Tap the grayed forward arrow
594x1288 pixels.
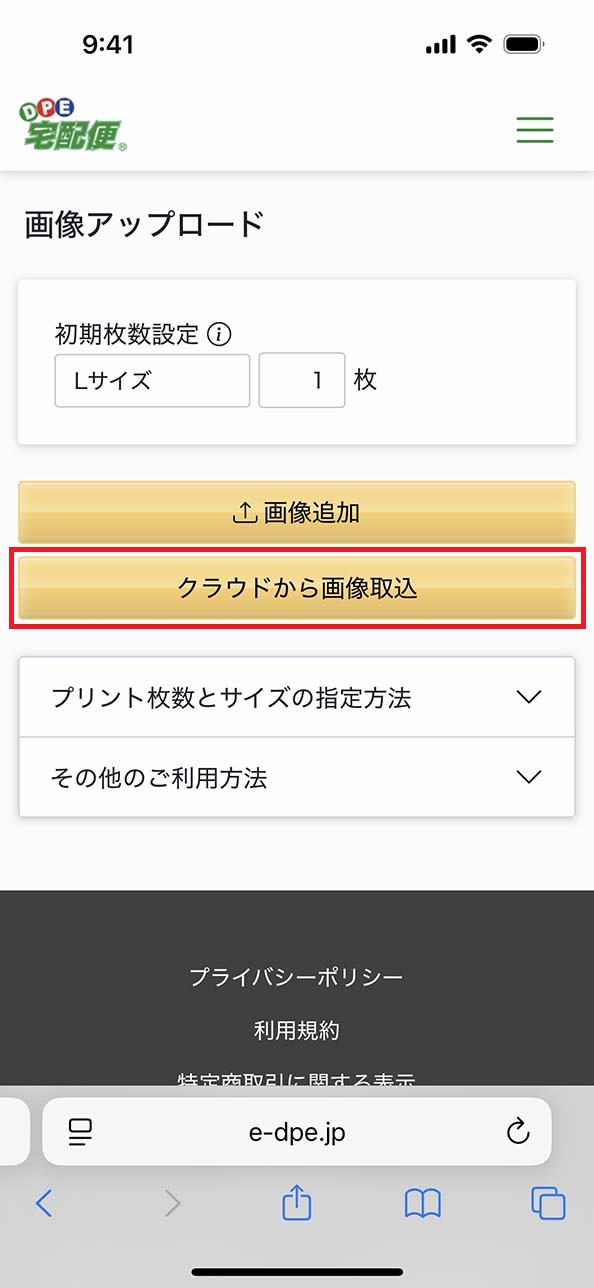(x=172, y=1203)
